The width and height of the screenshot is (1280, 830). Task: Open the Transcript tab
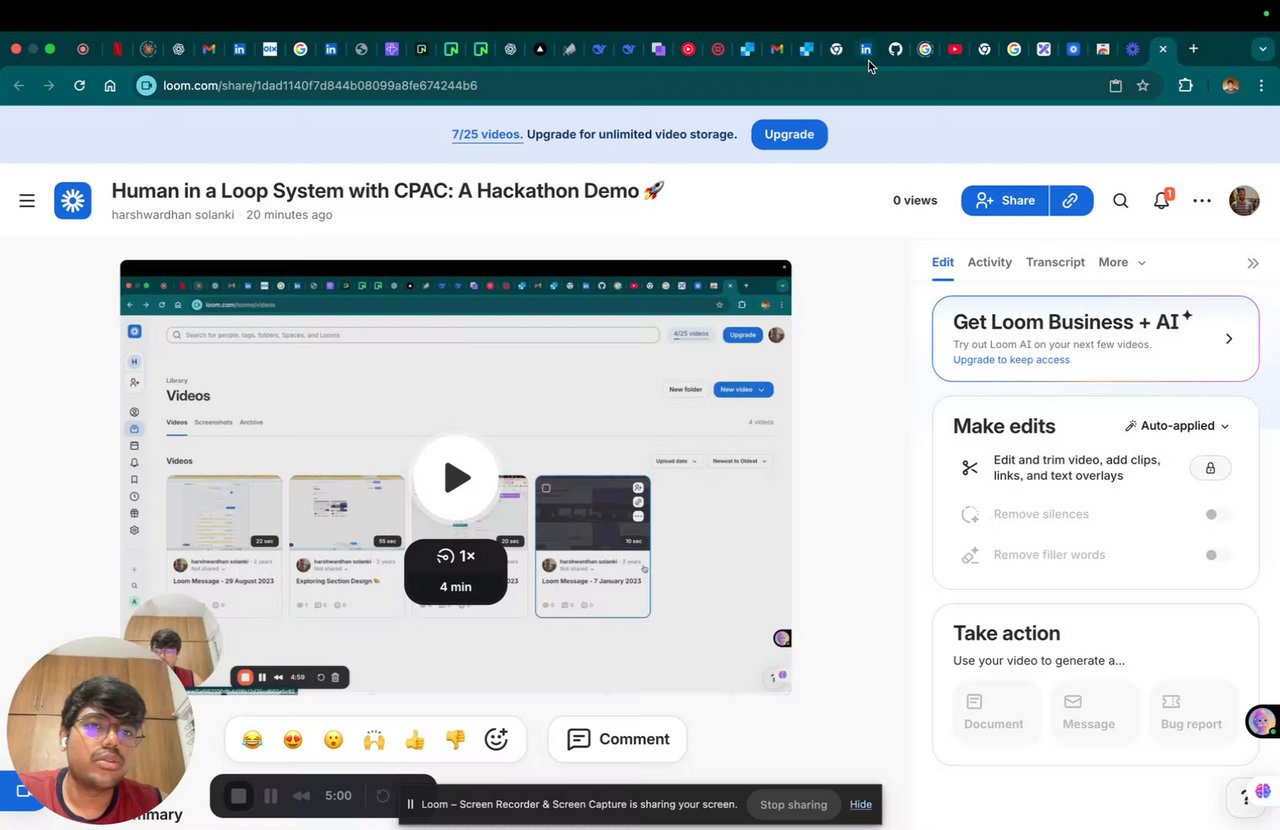pos(1055,263)
